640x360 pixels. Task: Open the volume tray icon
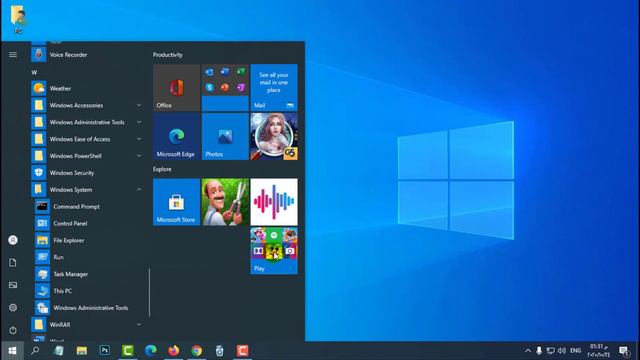[562, 351]
